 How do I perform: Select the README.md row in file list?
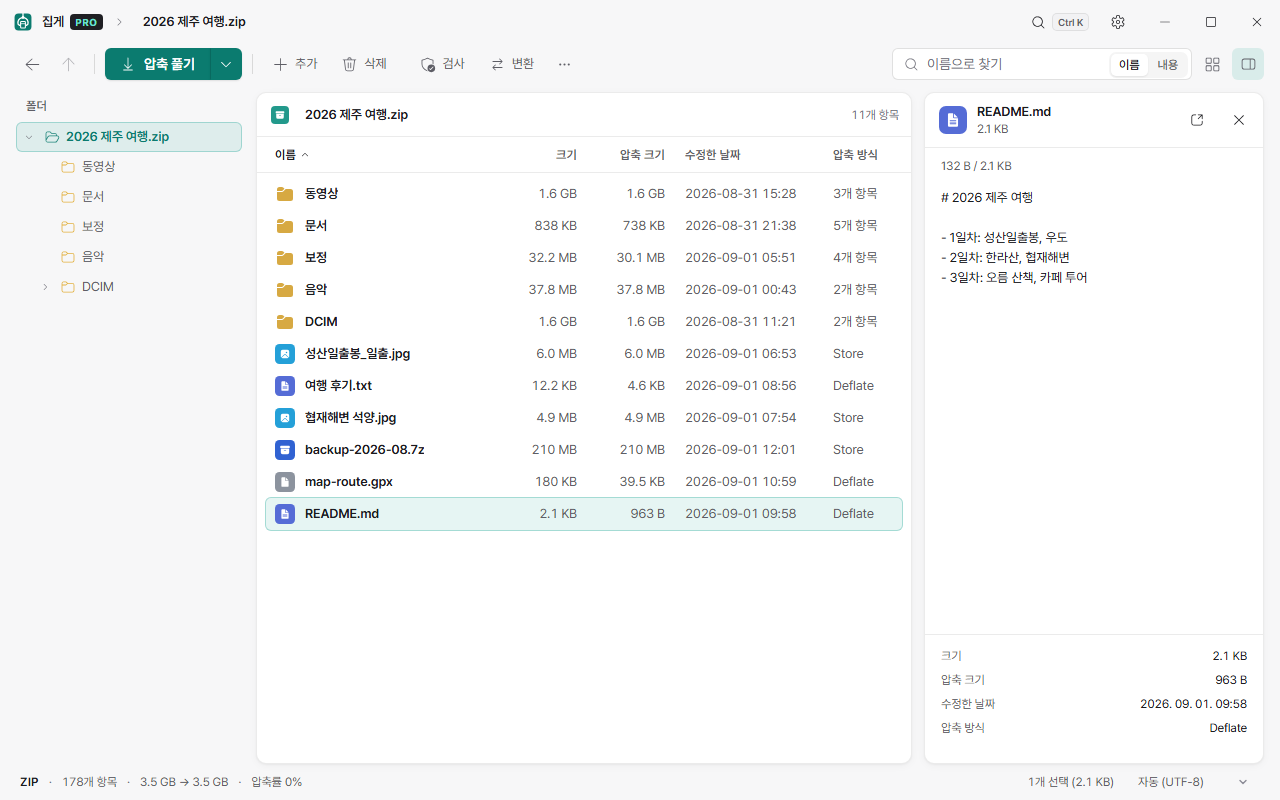[x=584, y=514]
